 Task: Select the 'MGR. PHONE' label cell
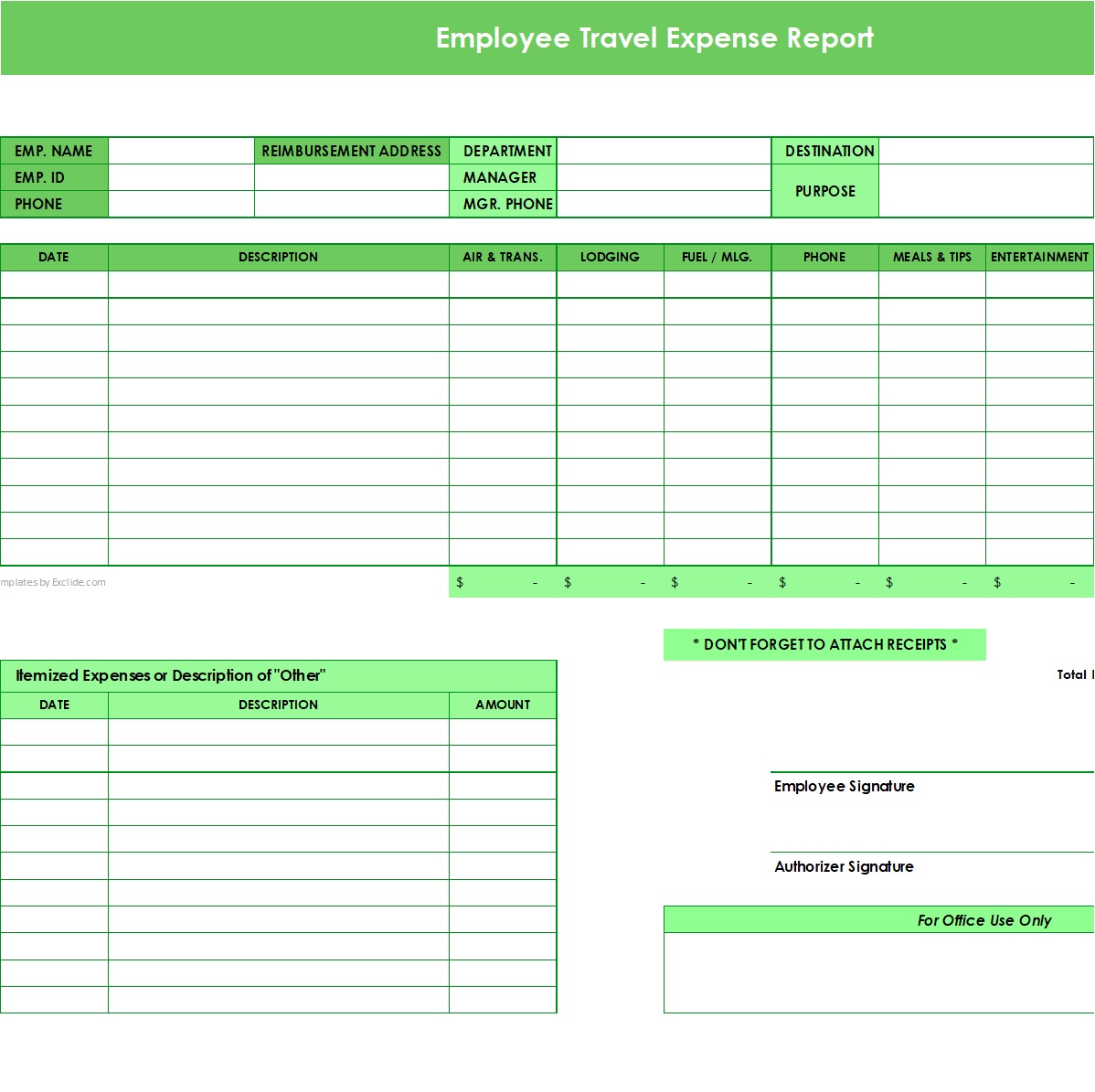(x=503, y=204)
